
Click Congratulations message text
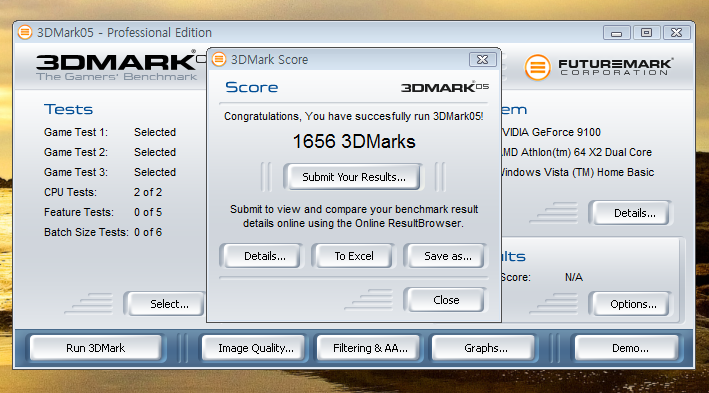point(354,116)
